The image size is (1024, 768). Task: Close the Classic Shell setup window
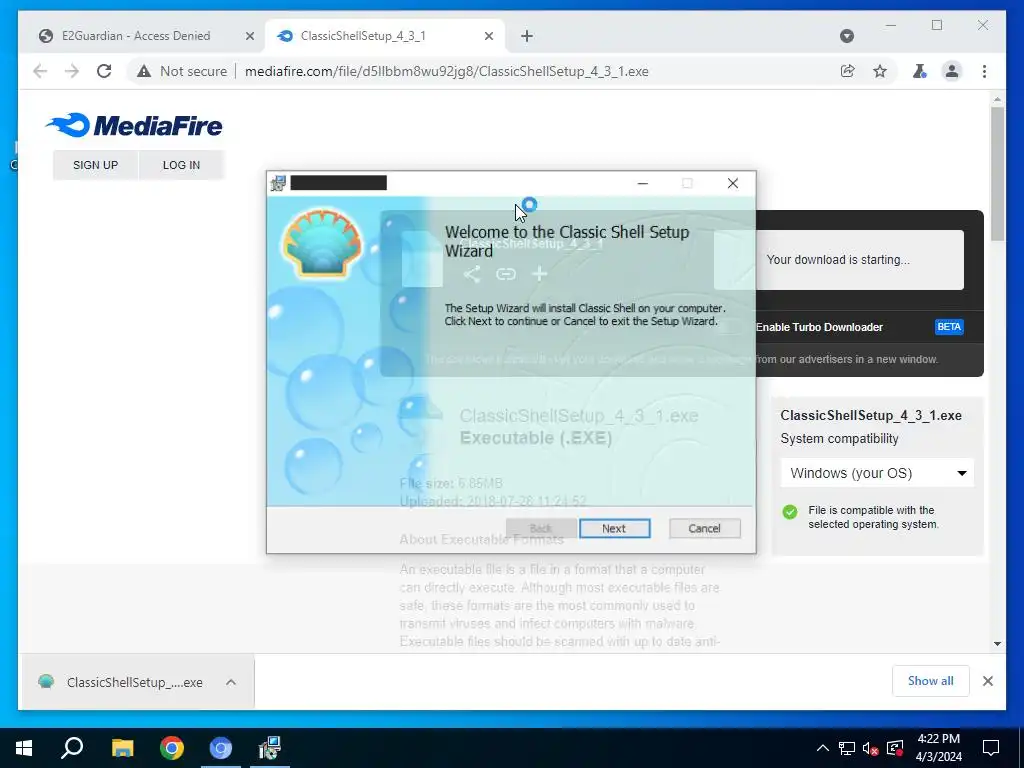(x=733, y=184)
